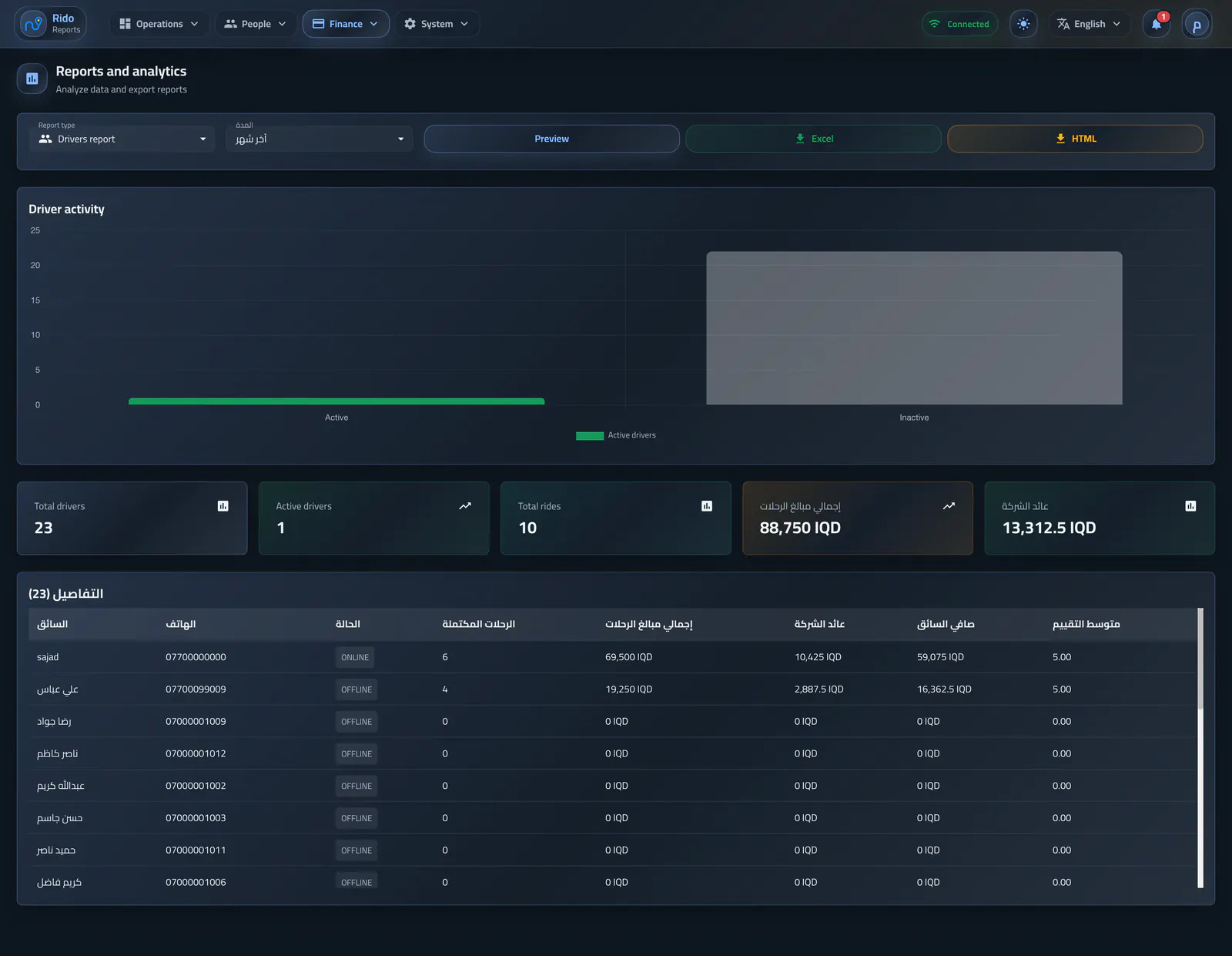Image resolution: width=1232 pixels, height=956 pixels.
Task: Click the System gear icon
Action: pyautogui.click(x=410, y=24)
